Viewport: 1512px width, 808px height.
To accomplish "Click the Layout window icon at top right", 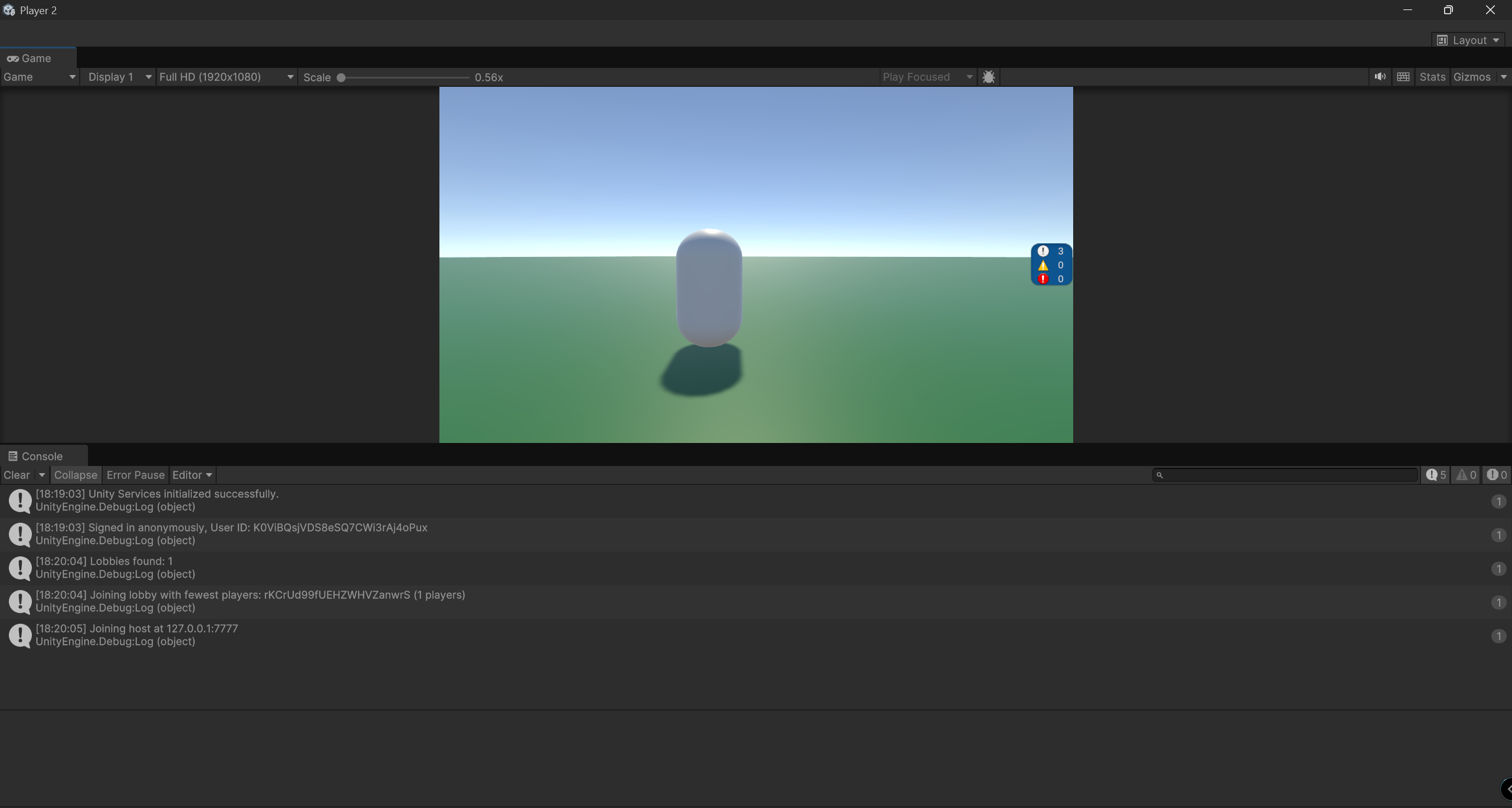I will pyautogui.click(x=1442, y=40).
